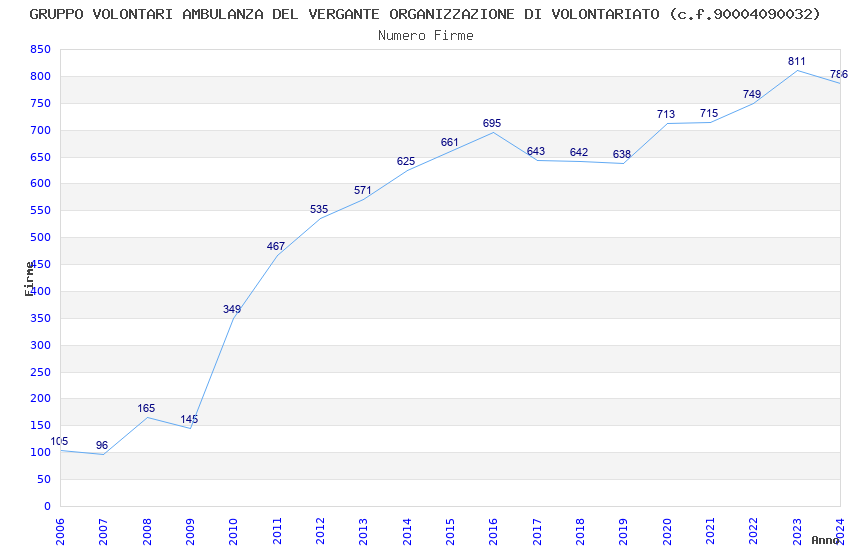Viewport: 850px width, 550px height.
Task: Click the y-axis value 200
Action: [41, 398]
